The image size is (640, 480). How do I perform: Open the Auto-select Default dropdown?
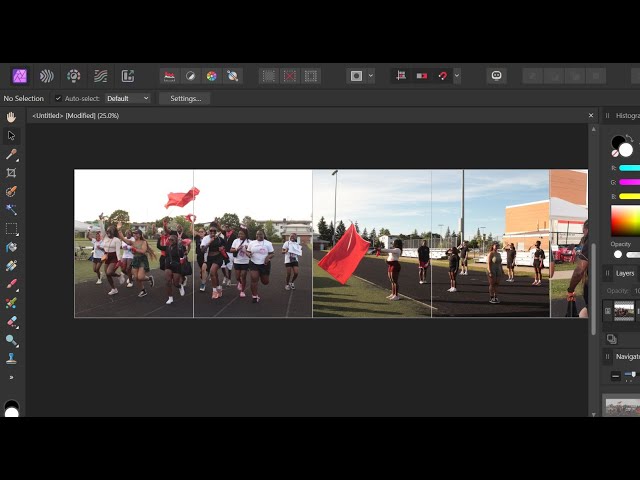click(128, 98)
